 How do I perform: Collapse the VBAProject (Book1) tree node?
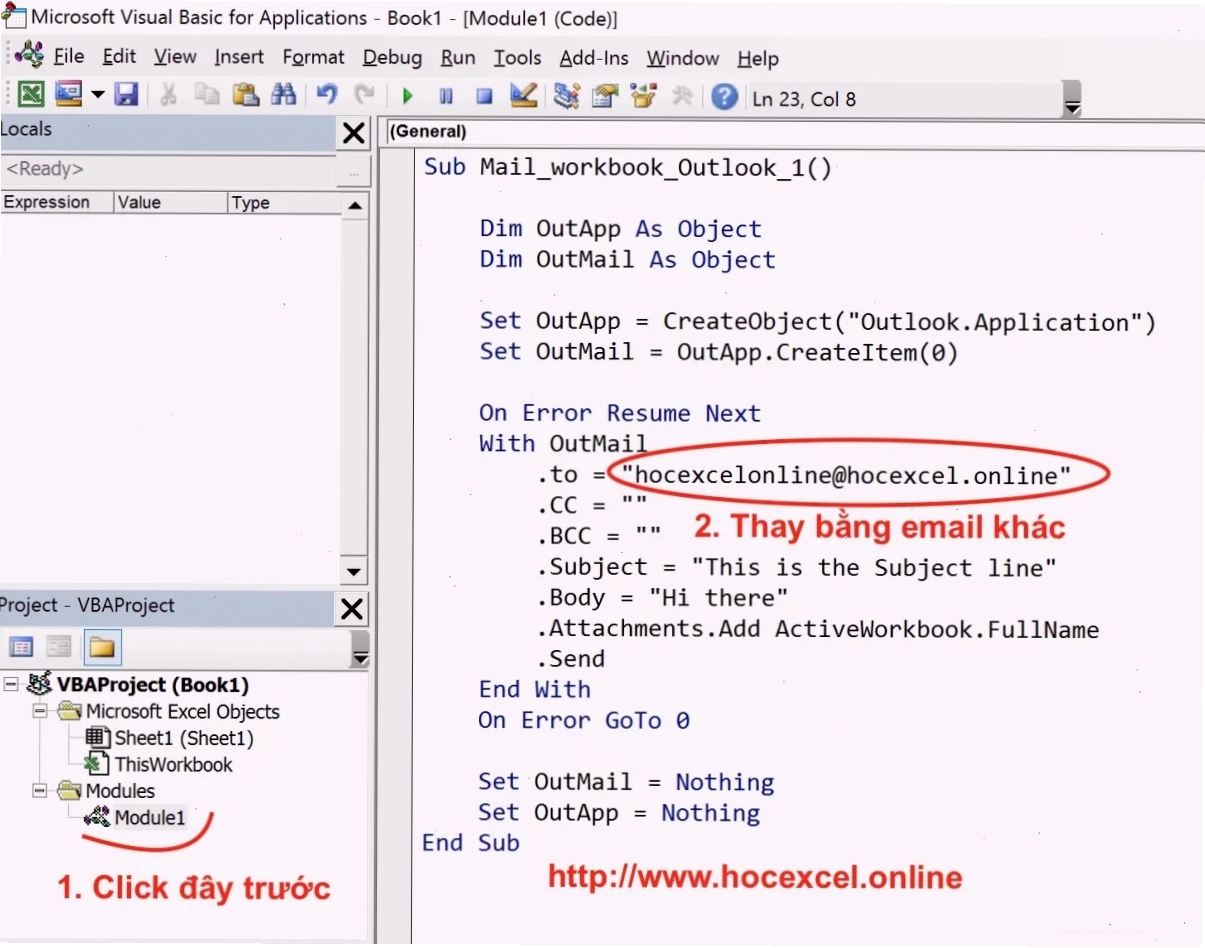click(x=10, y=685)
